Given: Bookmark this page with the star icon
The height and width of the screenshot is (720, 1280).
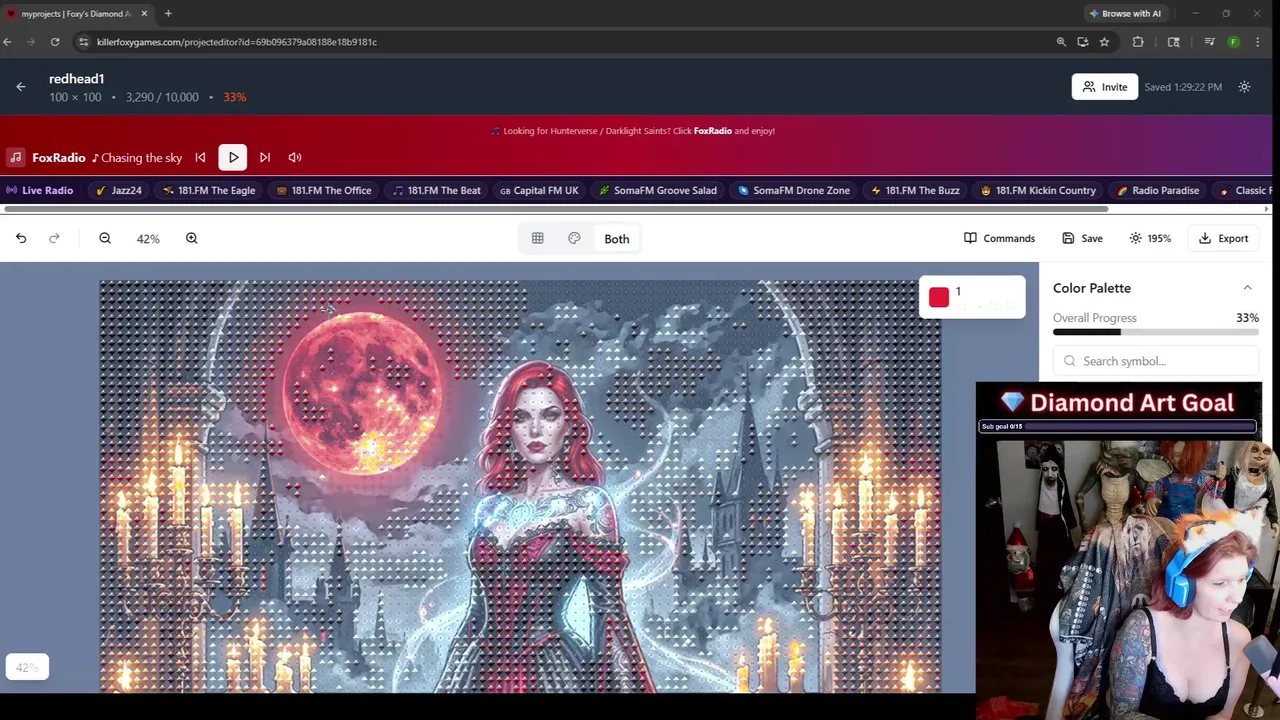Looking at the screenshot, I should click(x=1104, y=42).
